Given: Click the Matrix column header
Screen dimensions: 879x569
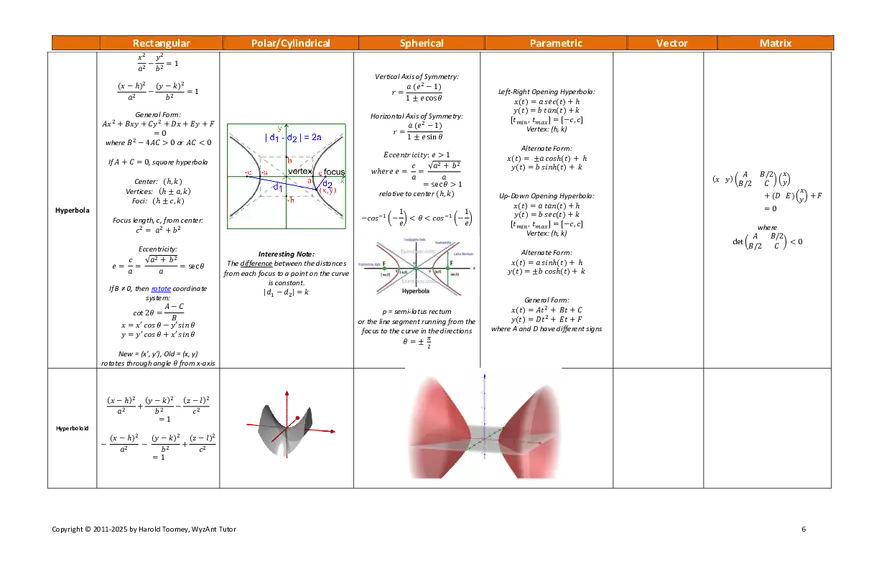Looking at the screenshot, I should tap(775, 43).
